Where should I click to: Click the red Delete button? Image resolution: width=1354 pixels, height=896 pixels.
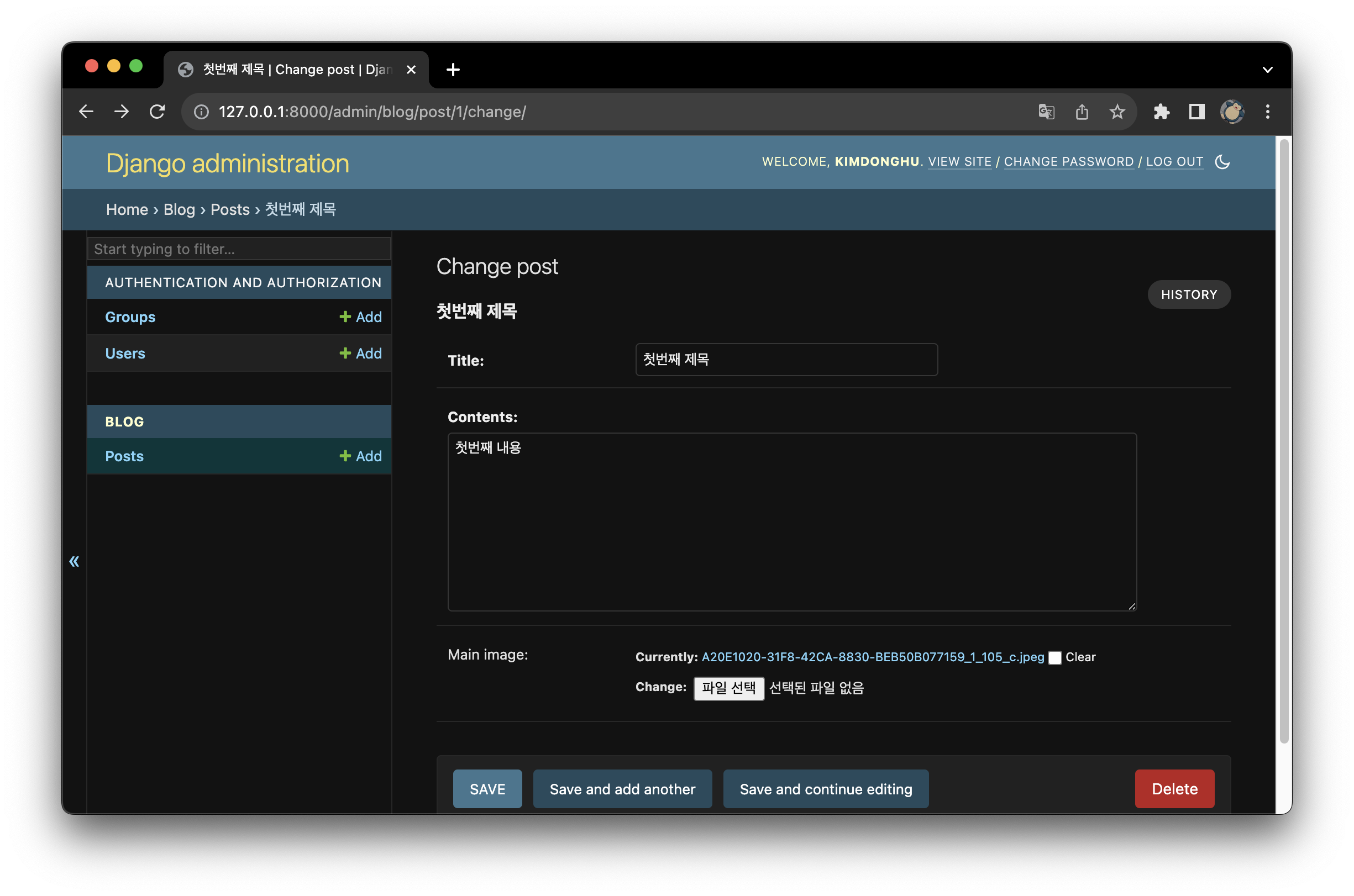tap(1174, 789)
